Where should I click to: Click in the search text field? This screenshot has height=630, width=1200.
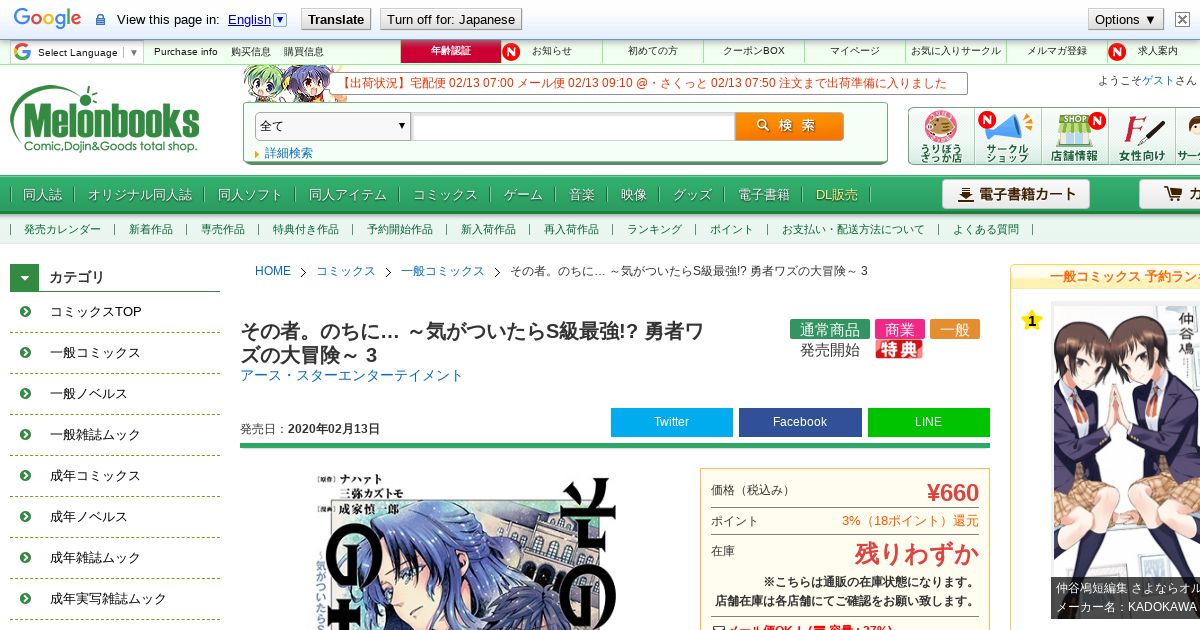[x=574, y=127]
